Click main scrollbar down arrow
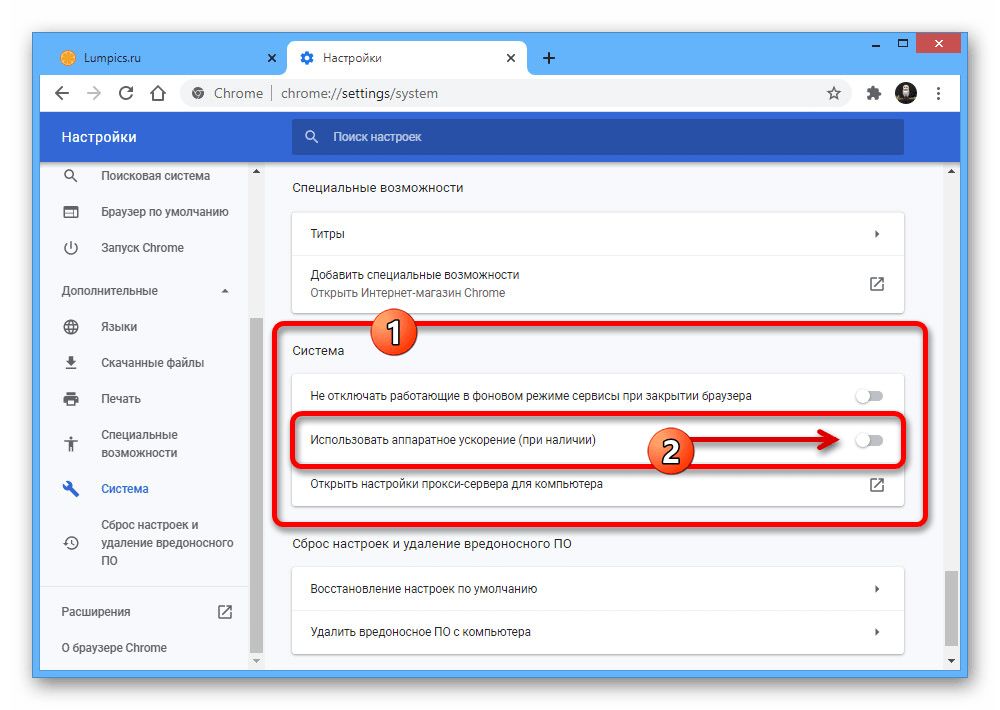The width and height of the screenshot is (1000, 710). click(951, 661)
